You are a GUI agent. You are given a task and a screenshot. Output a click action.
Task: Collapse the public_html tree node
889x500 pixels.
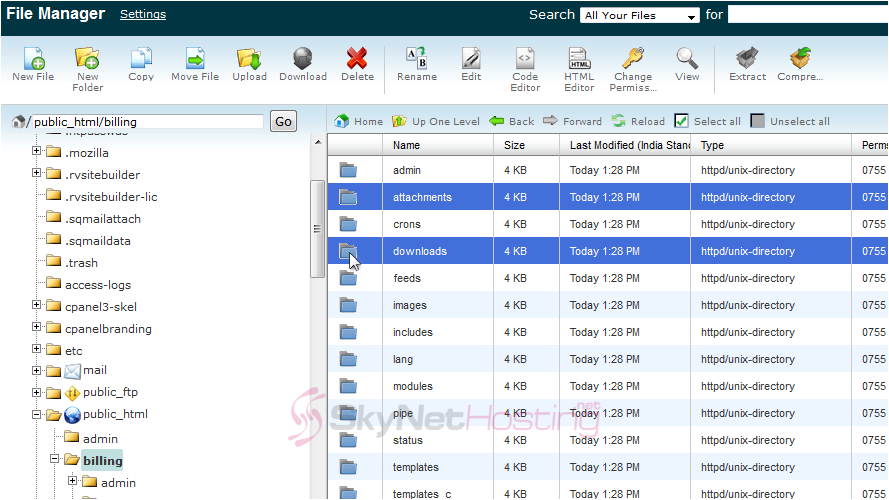point(36,415)
